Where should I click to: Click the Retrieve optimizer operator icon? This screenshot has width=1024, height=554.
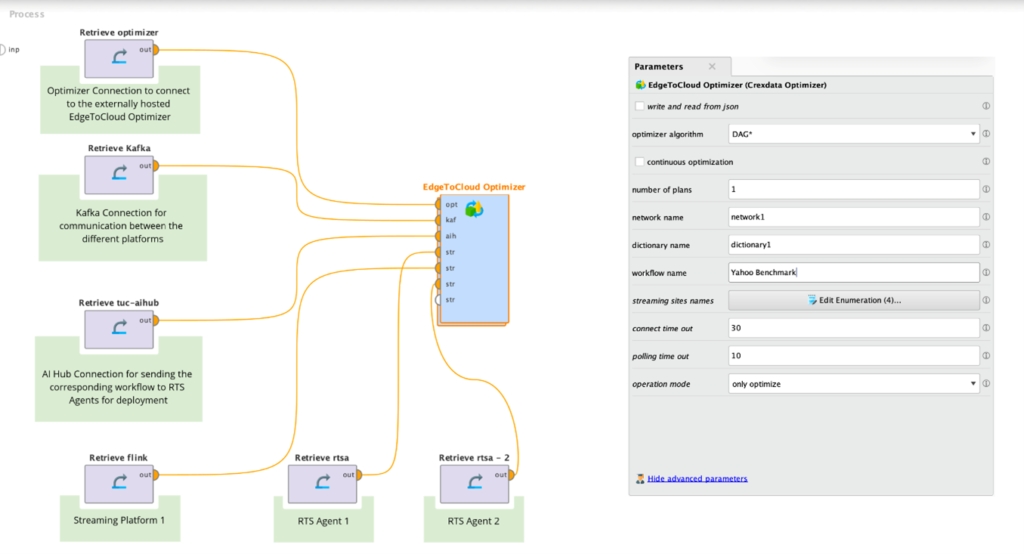(118, 60)
